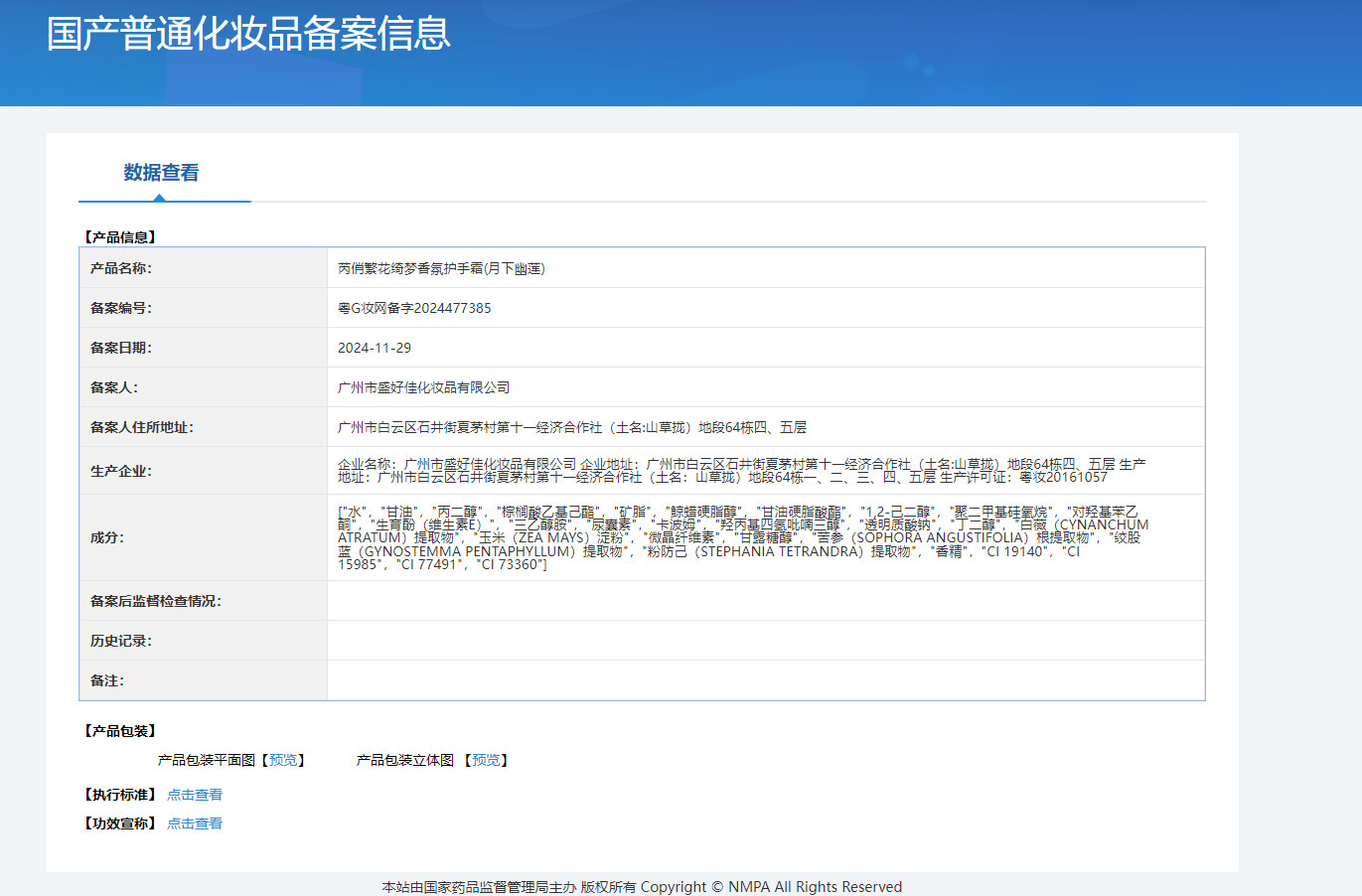Click the filing date 2024-11-29
This screenshot has width=1362, height=896.
coord(375,348)
